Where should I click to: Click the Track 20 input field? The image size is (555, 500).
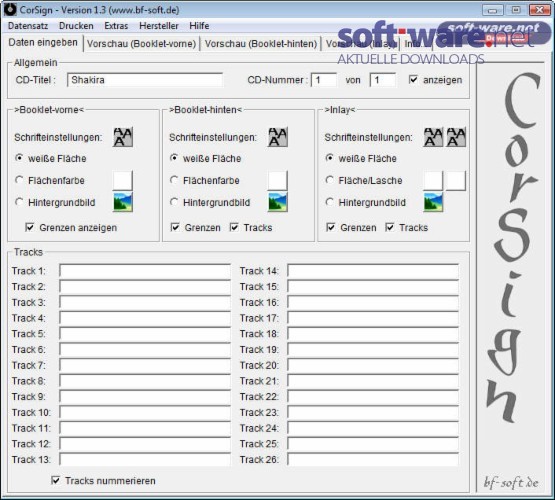coord(373,365)
